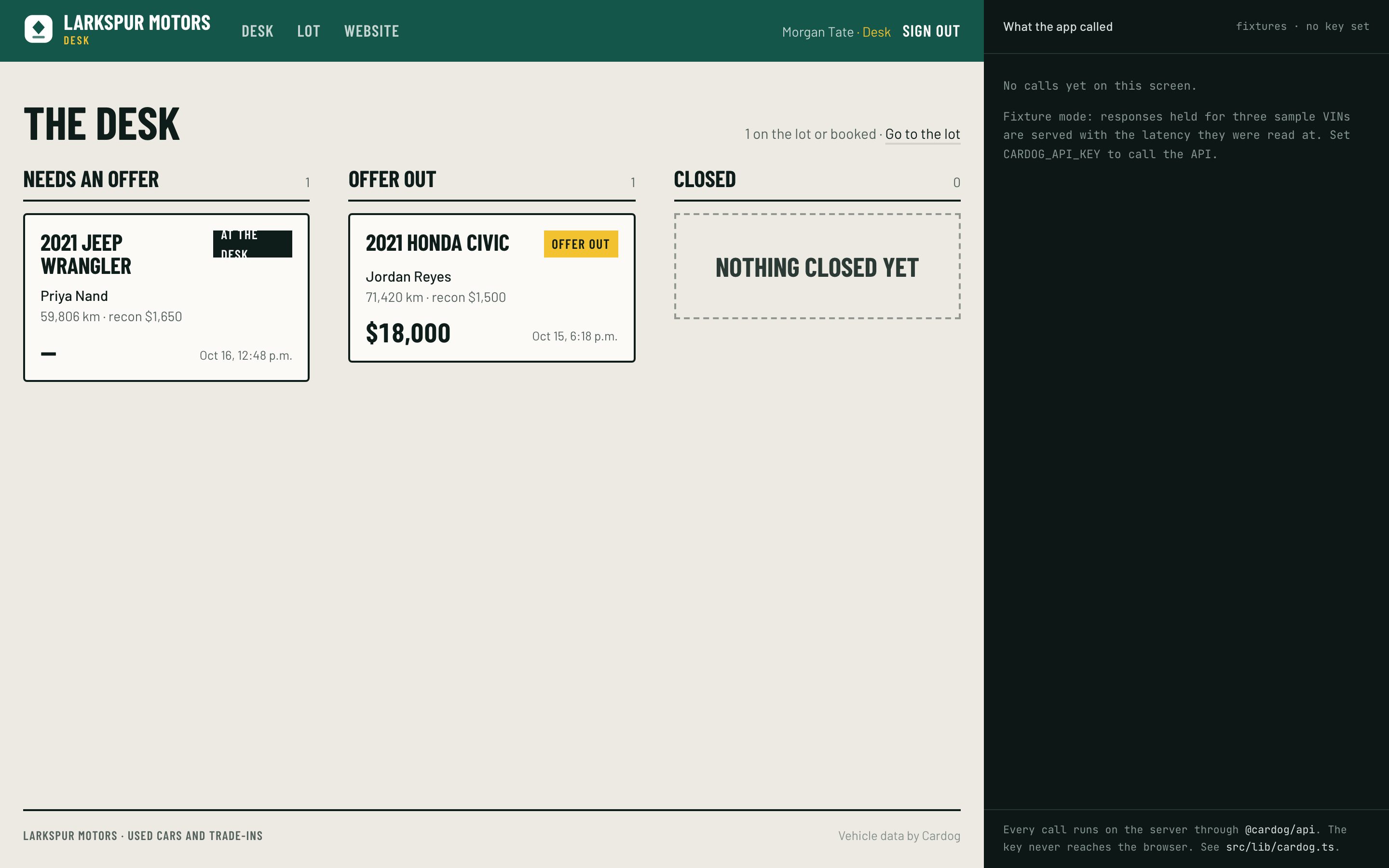Viewport: 1389px width, 868px height.
Task: Open the 2021 Jeep Wrangler card
Action: pyautogui.click(x=166, y=298)
